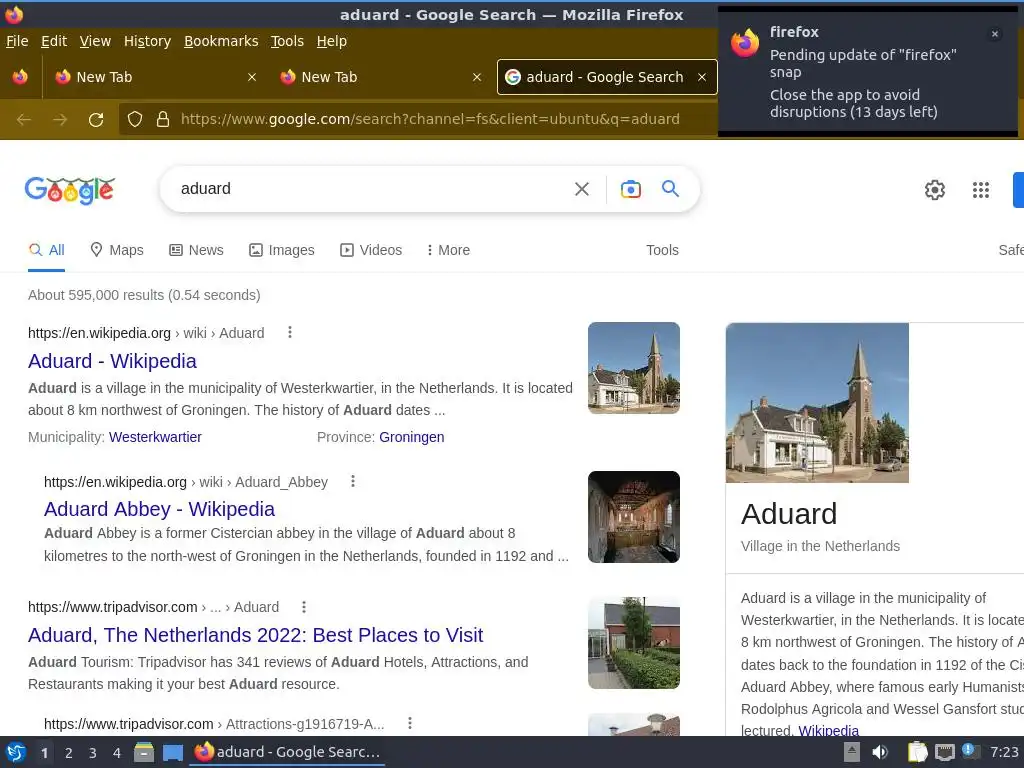The image size is (1024, 768).
Task: Click the Firefox view icon left of tabs
Action: 20,77
